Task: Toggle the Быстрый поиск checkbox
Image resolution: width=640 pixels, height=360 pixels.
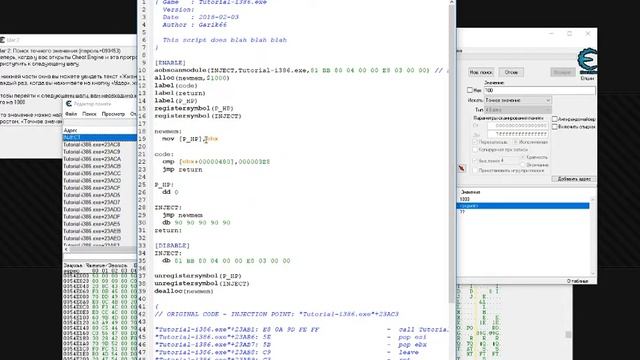Action: tap(475, 161)
